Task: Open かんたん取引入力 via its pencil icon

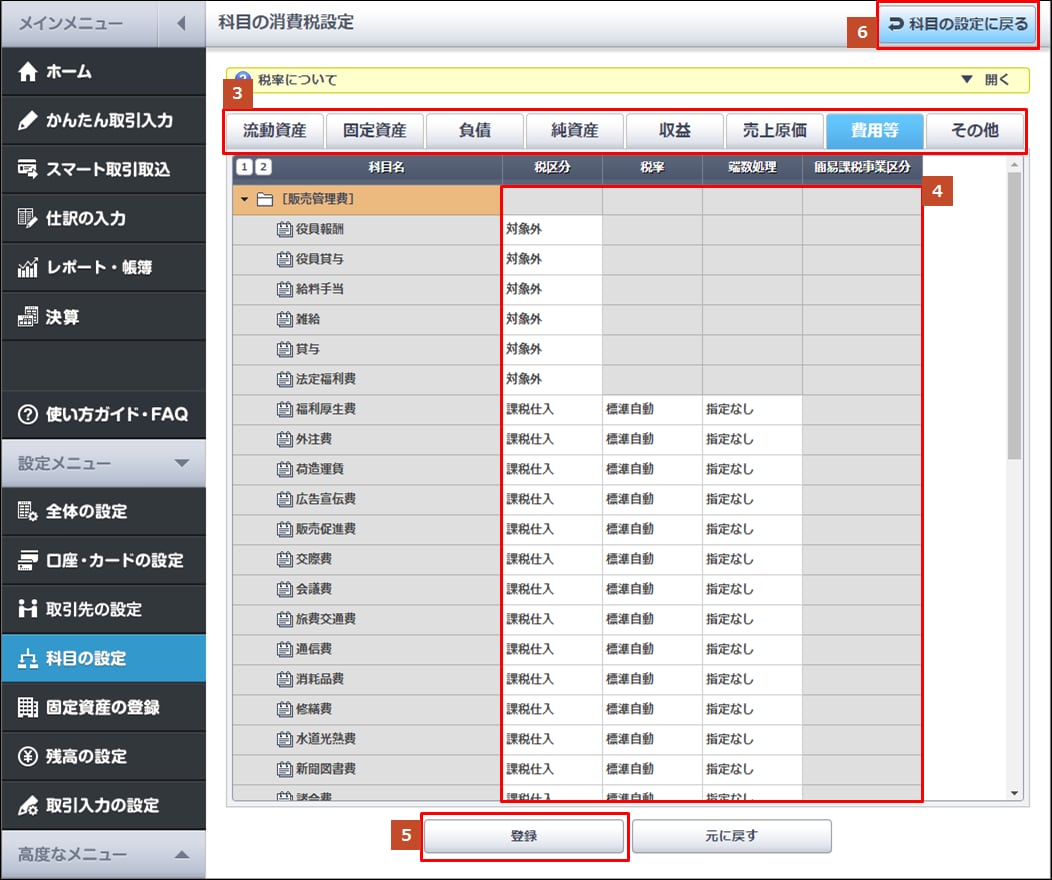Action: pyautogui.click(x=28, y=121)
